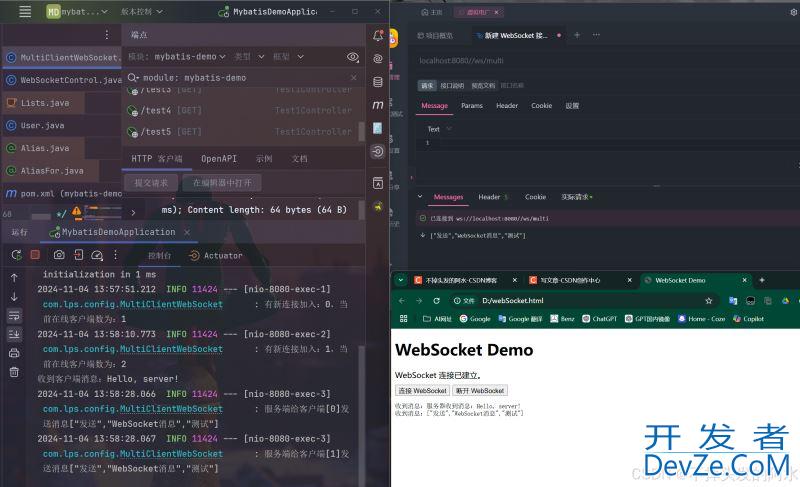
Task: Open the ChatGPT bookmark
Action: click(599, 319)
